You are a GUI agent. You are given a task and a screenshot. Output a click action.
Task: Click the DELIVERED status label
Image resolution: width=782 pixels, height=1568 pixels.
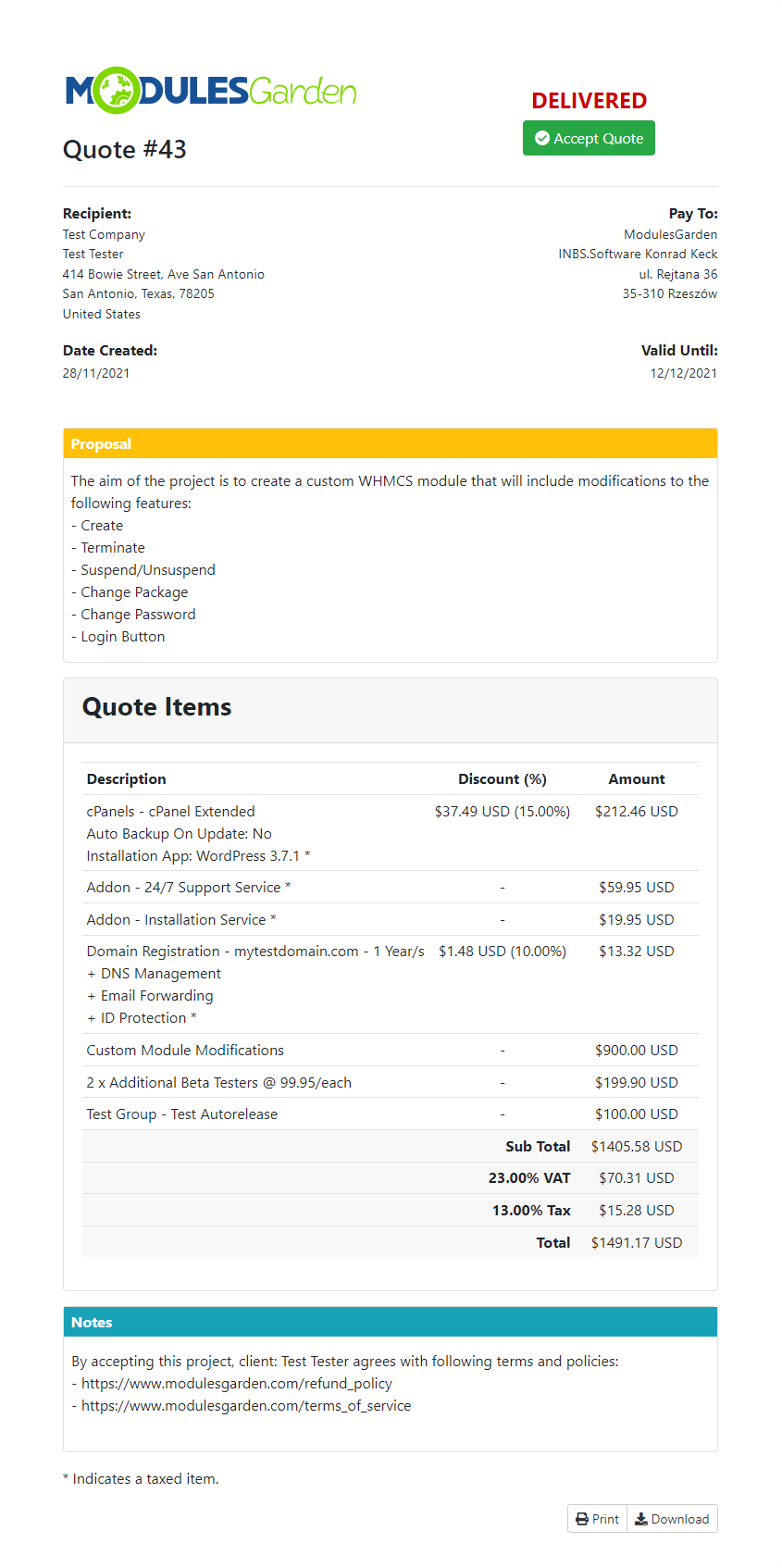click(589, 100)
